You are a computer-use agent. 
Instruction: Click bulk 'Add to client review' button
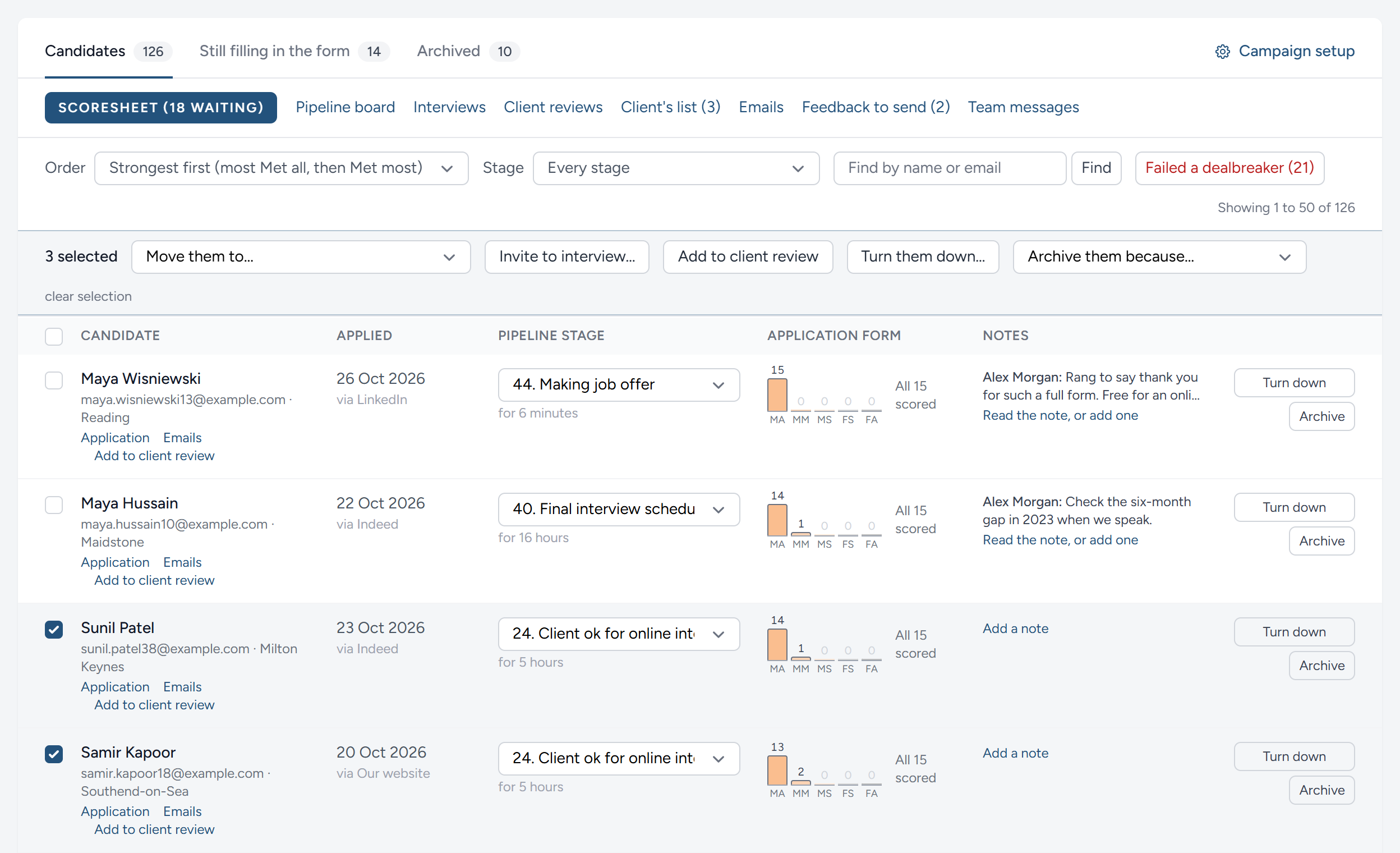coord(747,256)
